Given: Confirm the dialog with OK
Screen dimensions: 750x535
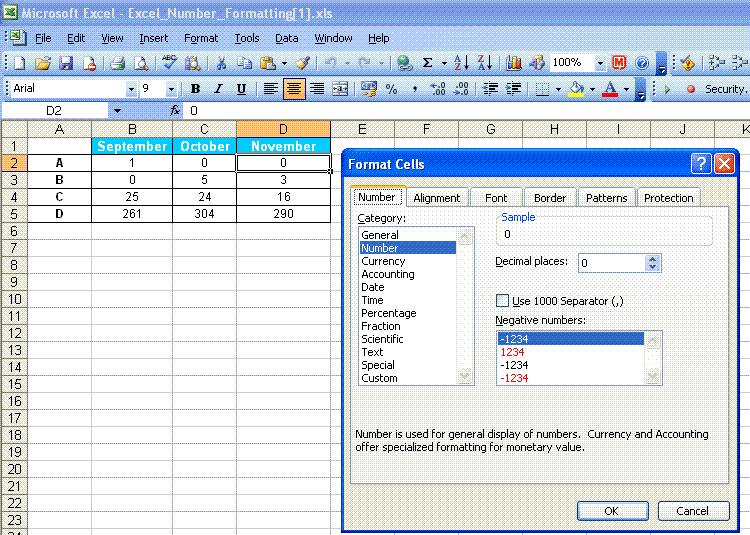Looking at the screenshot, I should pyautogui.click(x=612, y=511).
